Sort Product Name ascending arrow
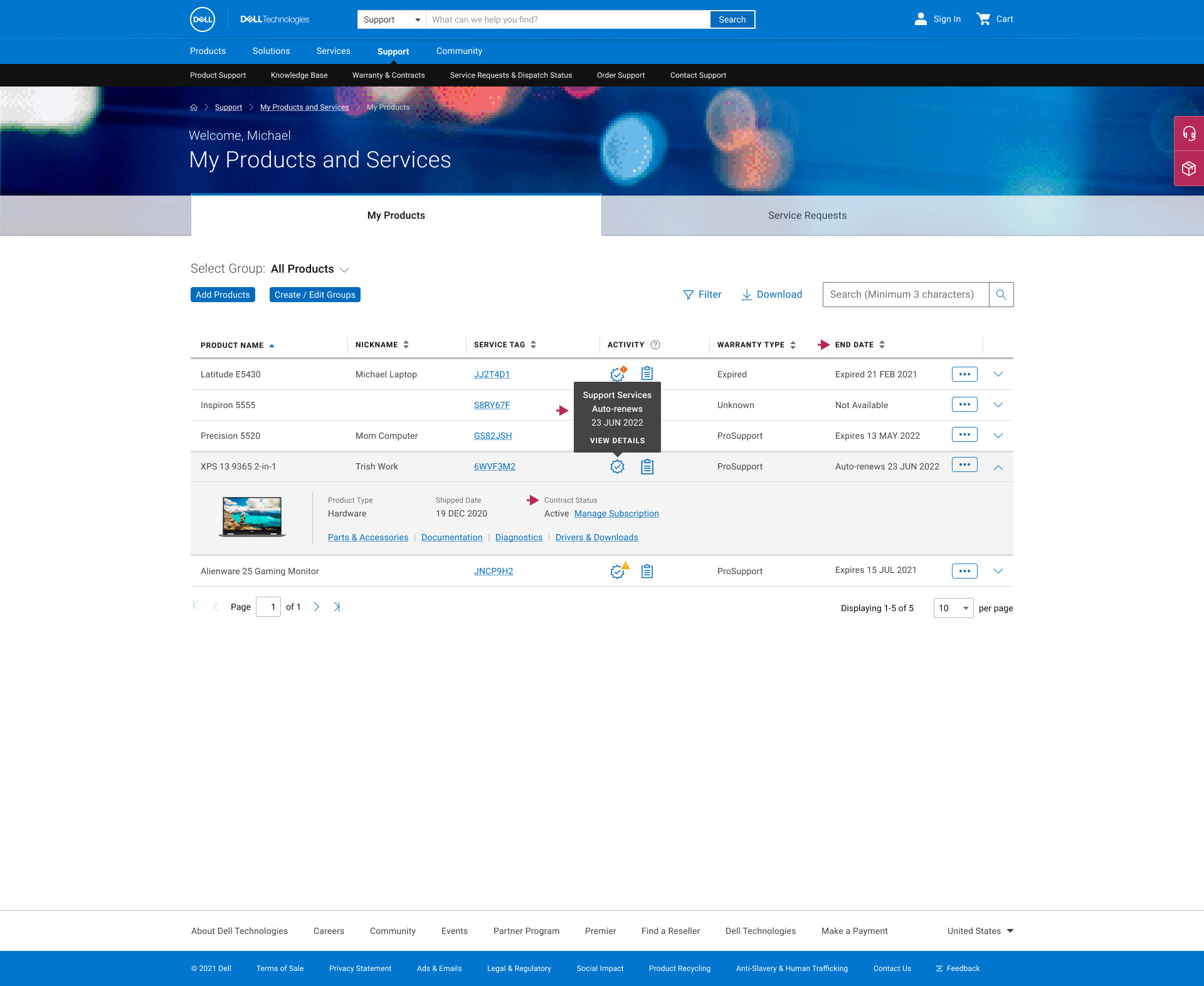The width and height of the screenshot is (1204, 986). coord(272,345)
